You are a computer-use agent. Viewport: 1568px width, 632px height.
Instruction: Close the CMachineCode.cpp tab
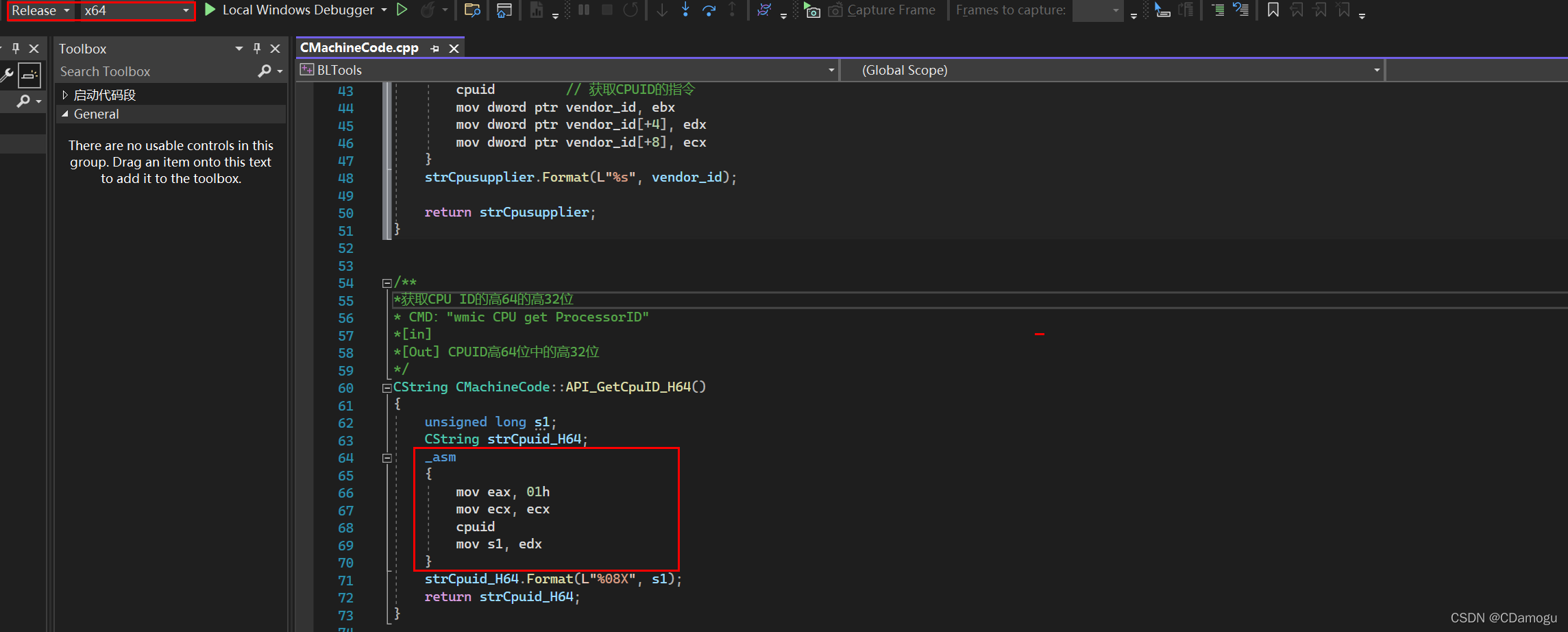454,49
